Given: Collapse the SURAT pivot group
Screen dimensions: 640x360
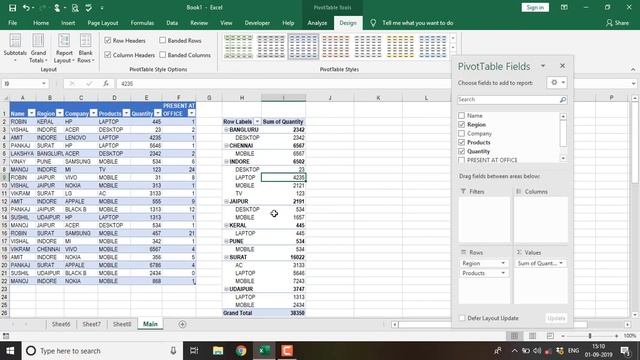Looking at the screenshot, I should click(226, 257).
